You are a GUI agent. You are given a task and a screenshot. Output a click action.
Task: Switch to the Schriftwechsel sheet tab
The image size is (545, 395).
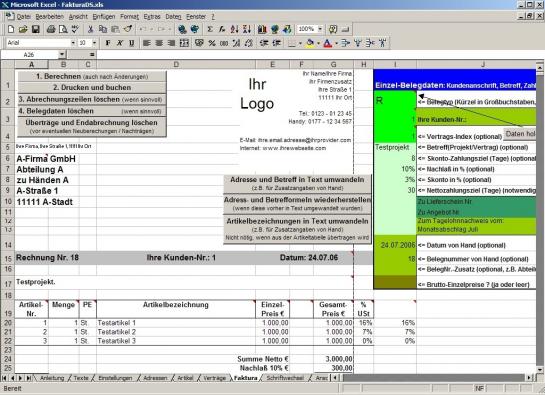coord(285,378)
